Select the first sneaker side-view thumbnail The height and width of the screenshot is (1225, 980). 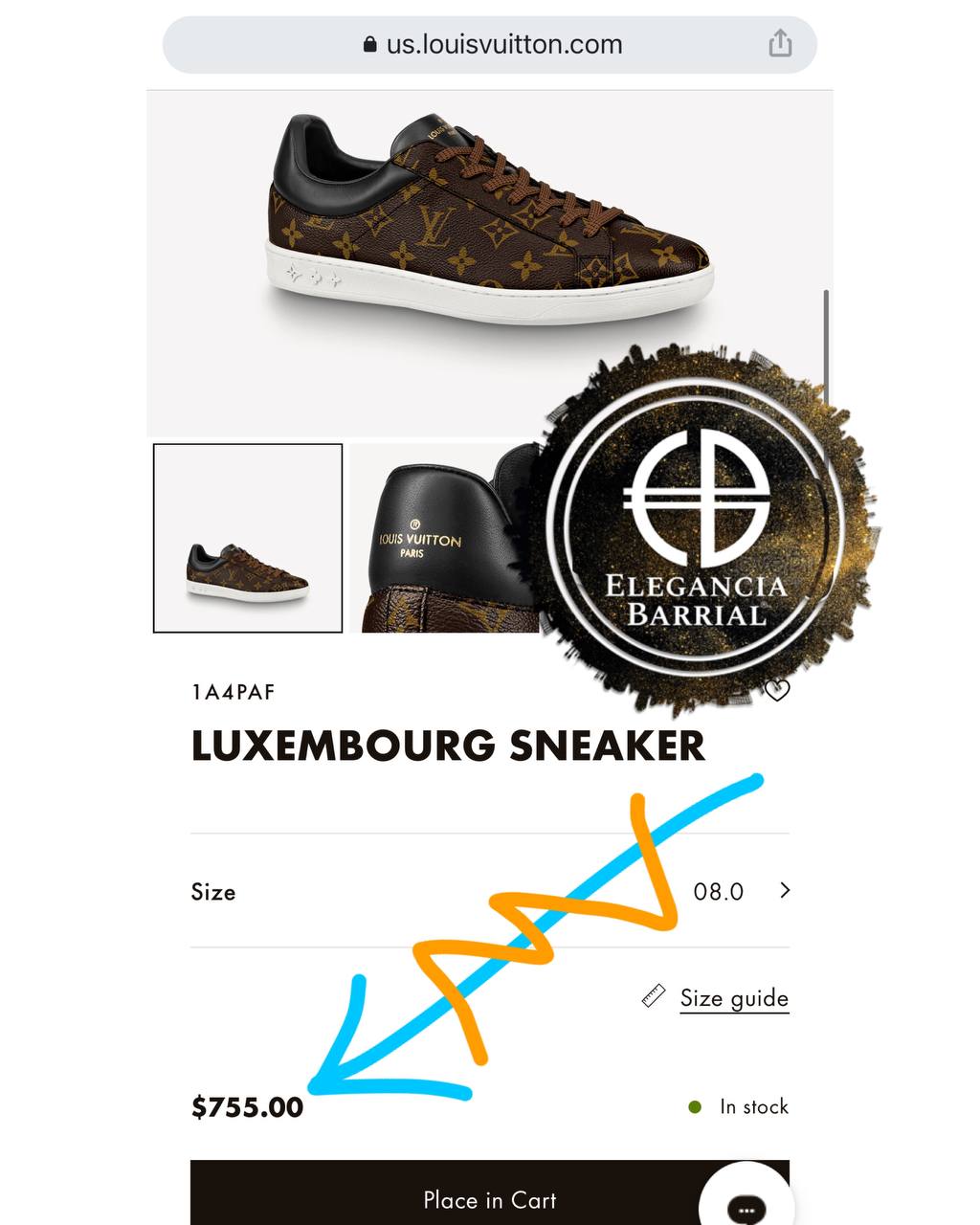click(248, 538)
